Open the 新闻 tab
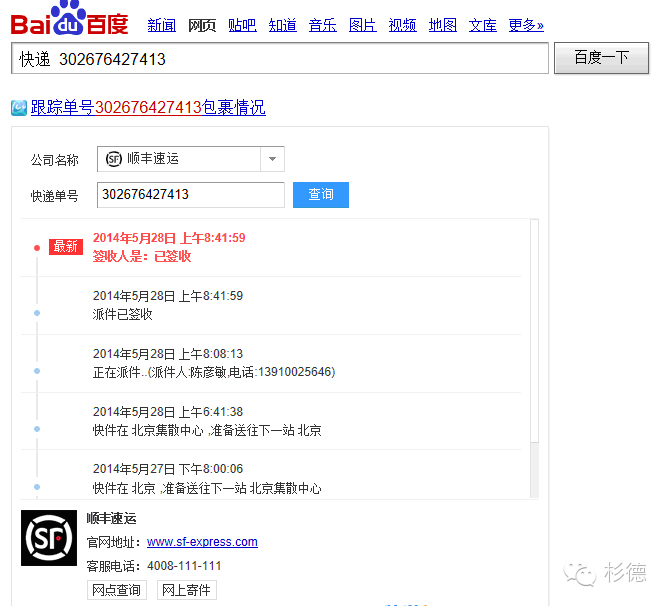Image resolution: width=667 pixels, height=606 pixels. [x=162, y=25]
